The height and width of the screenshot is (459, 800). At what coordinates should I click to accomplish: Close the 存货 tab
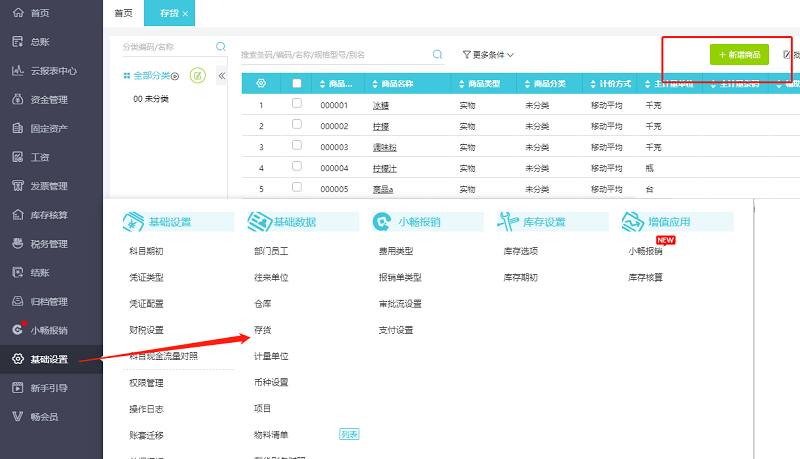click(x=185, y=14)
